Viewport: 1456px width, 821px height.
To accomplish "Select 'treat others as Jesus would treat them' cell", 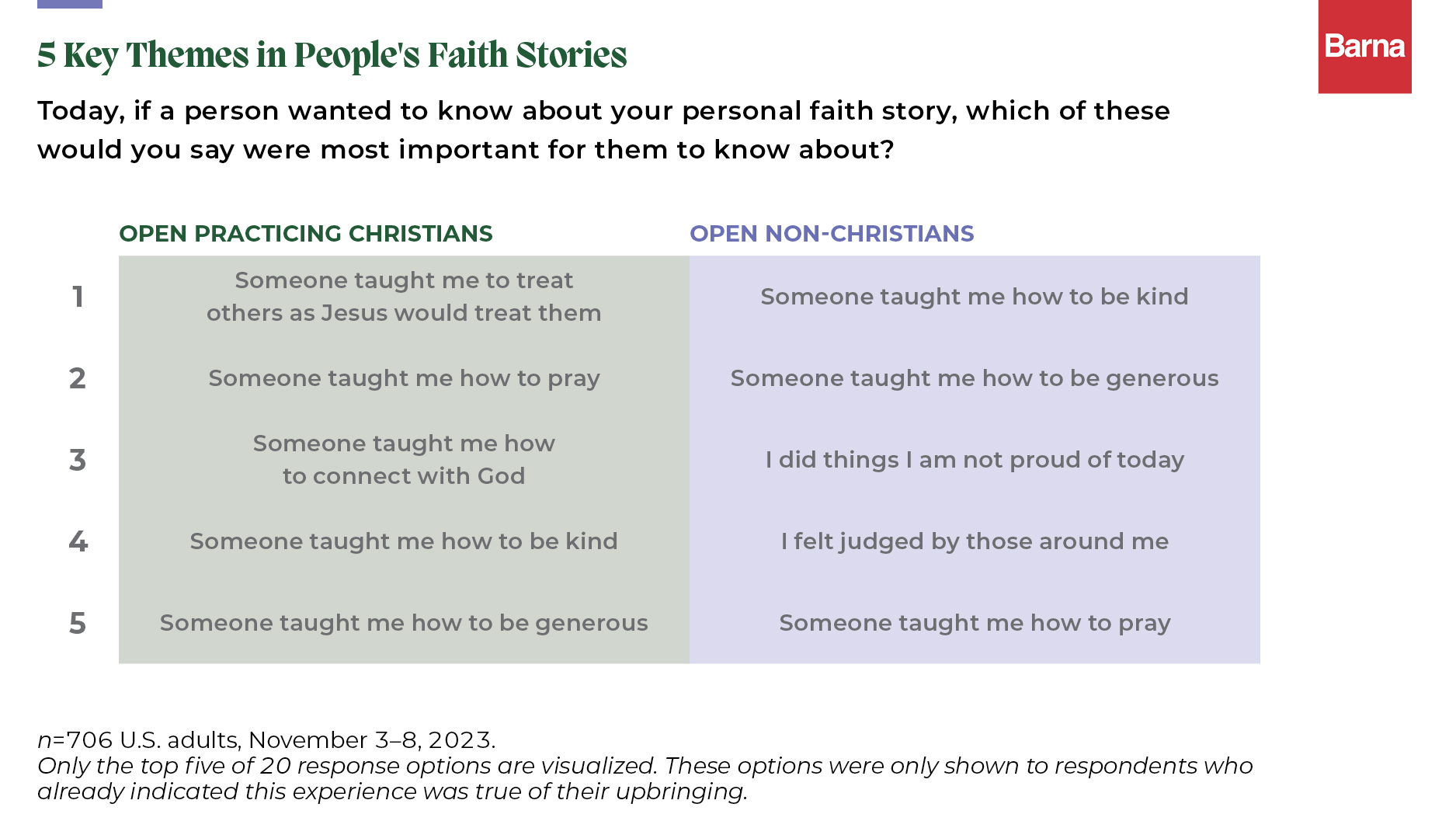I will [x=404, y=297].
